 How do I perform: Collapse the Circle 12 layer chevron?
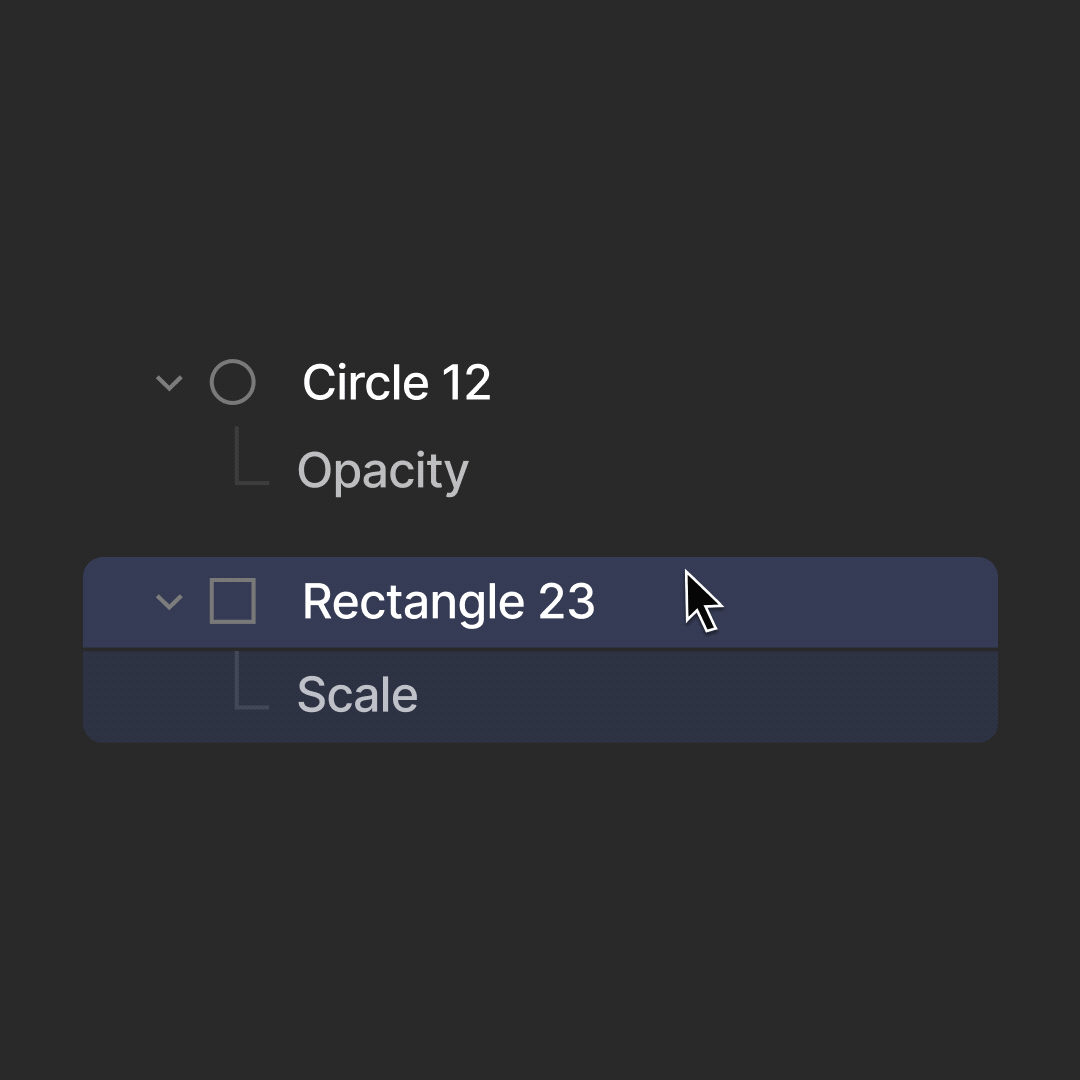tap(169, 383)
